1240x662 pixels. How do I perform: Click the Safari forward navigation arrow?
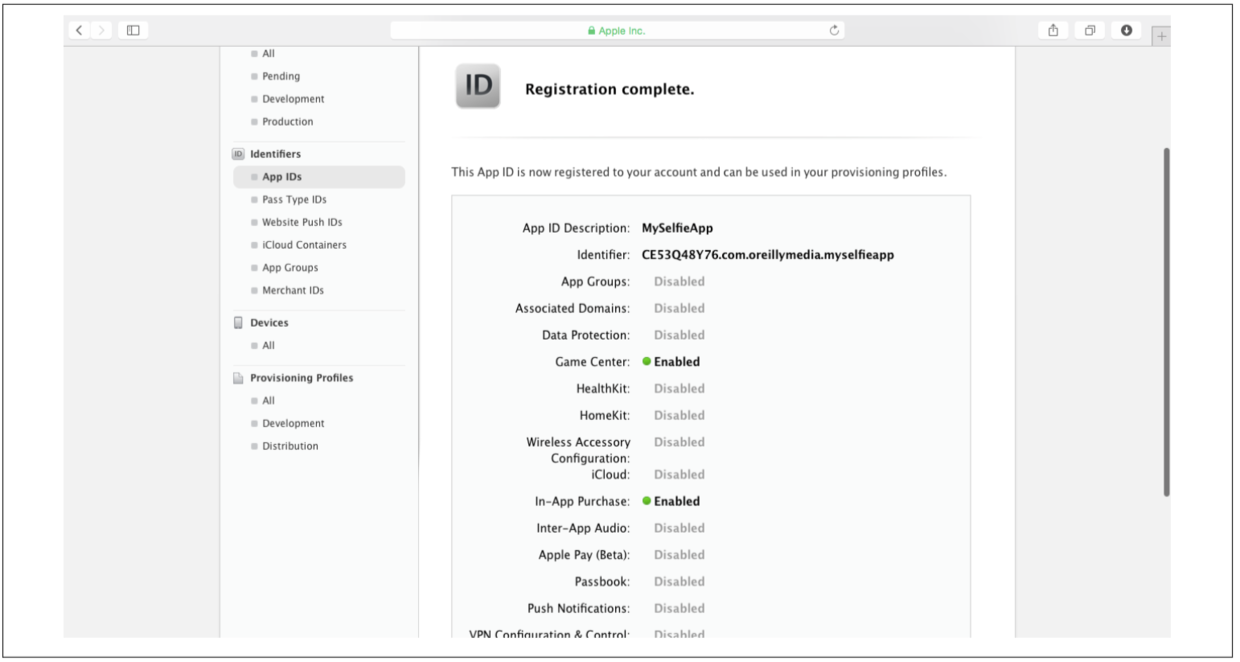(103, 30)
